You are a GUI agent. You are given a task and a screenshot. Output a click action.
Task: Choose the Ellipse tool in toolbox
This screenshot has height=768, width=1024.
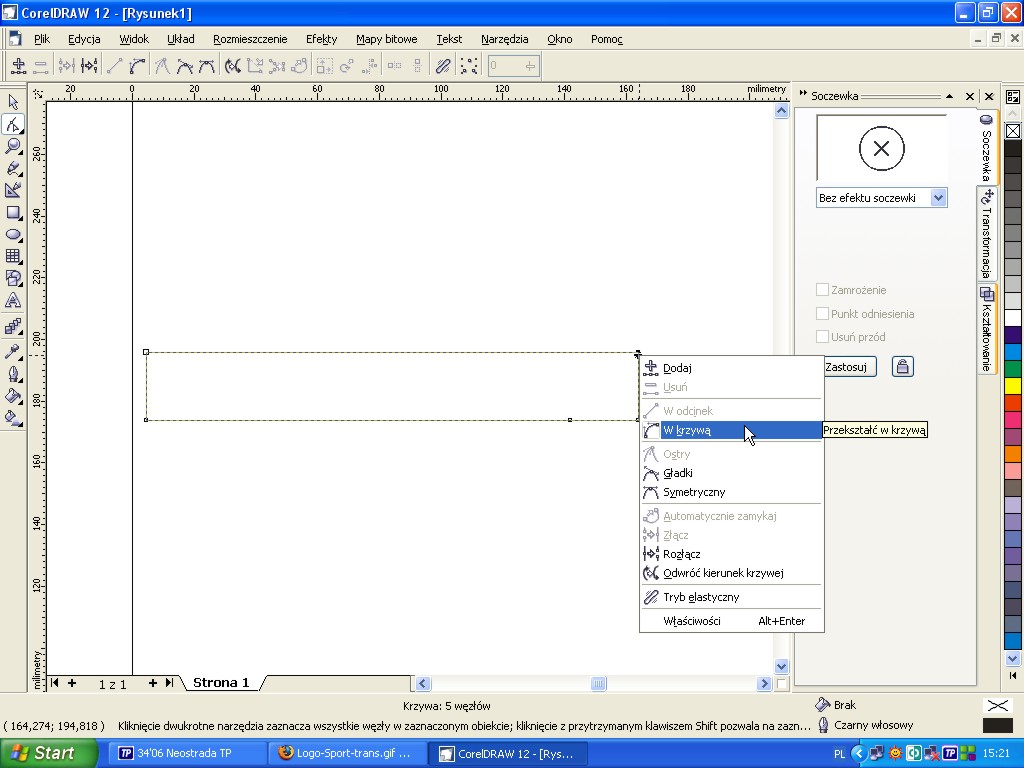13,235
